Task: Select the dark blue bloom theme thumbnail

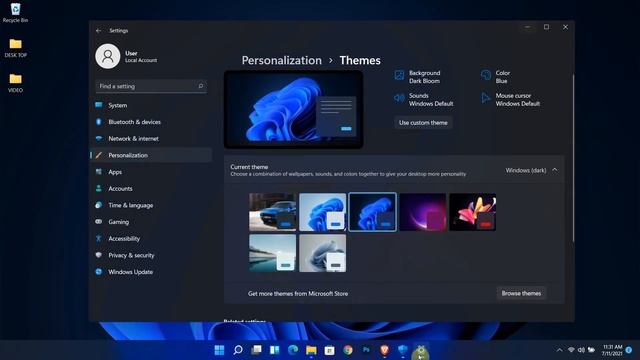Action: (373, 212)
